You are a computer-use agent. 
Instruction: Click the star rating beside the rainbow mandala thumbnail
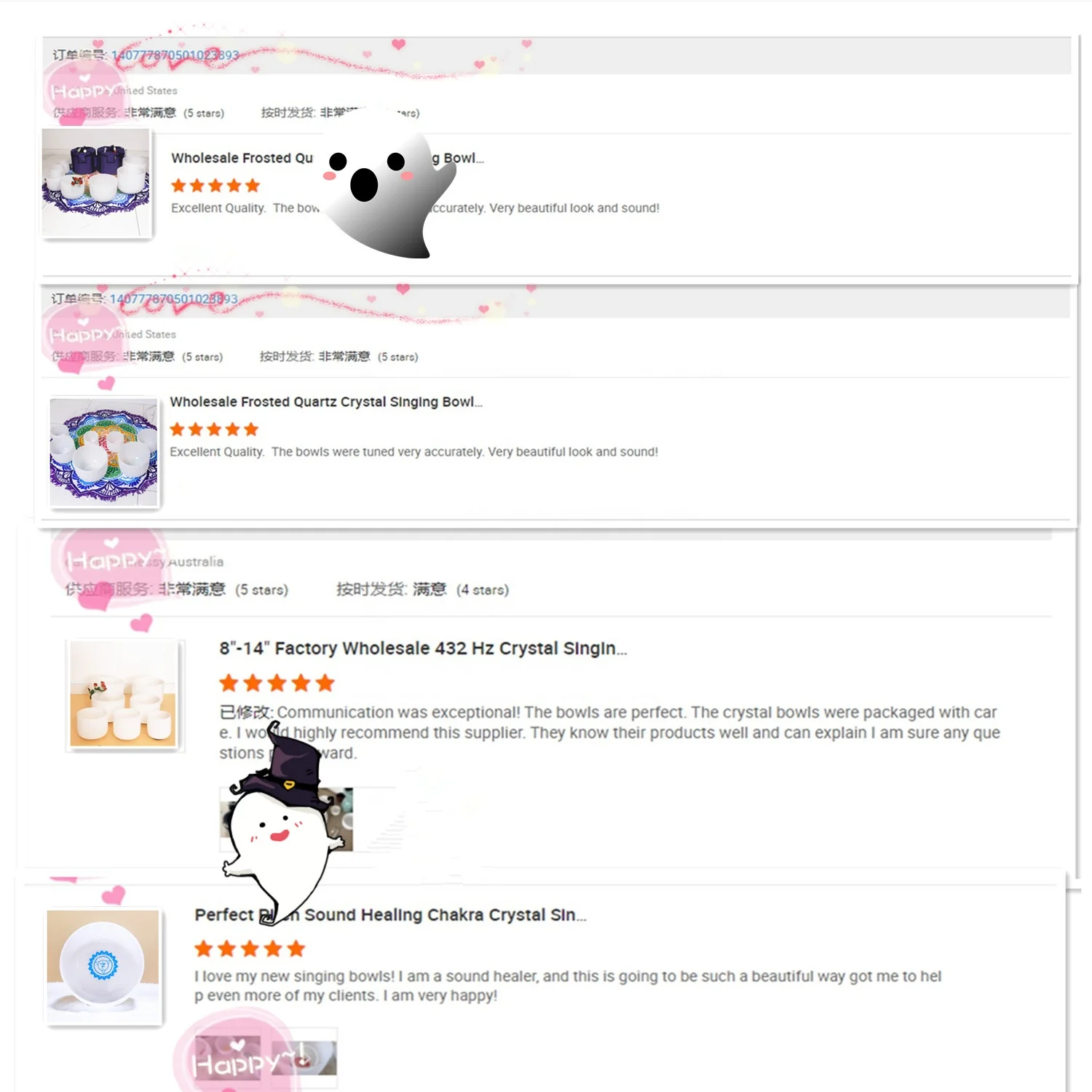click(214, 429)
